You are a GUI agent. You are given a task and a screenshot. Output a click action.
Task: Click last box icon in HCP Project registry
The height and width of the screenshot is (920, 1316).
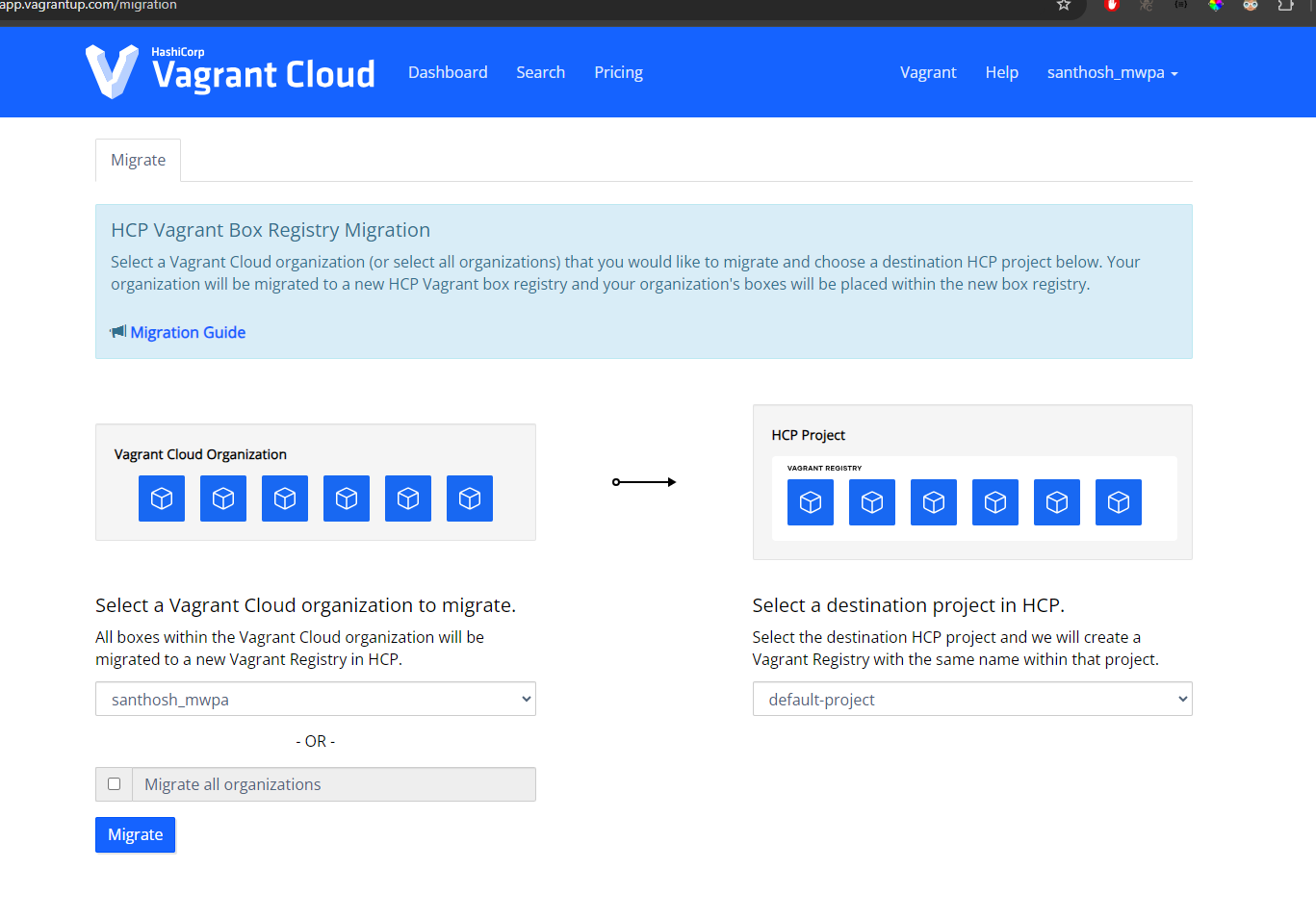coord(1118,502)
